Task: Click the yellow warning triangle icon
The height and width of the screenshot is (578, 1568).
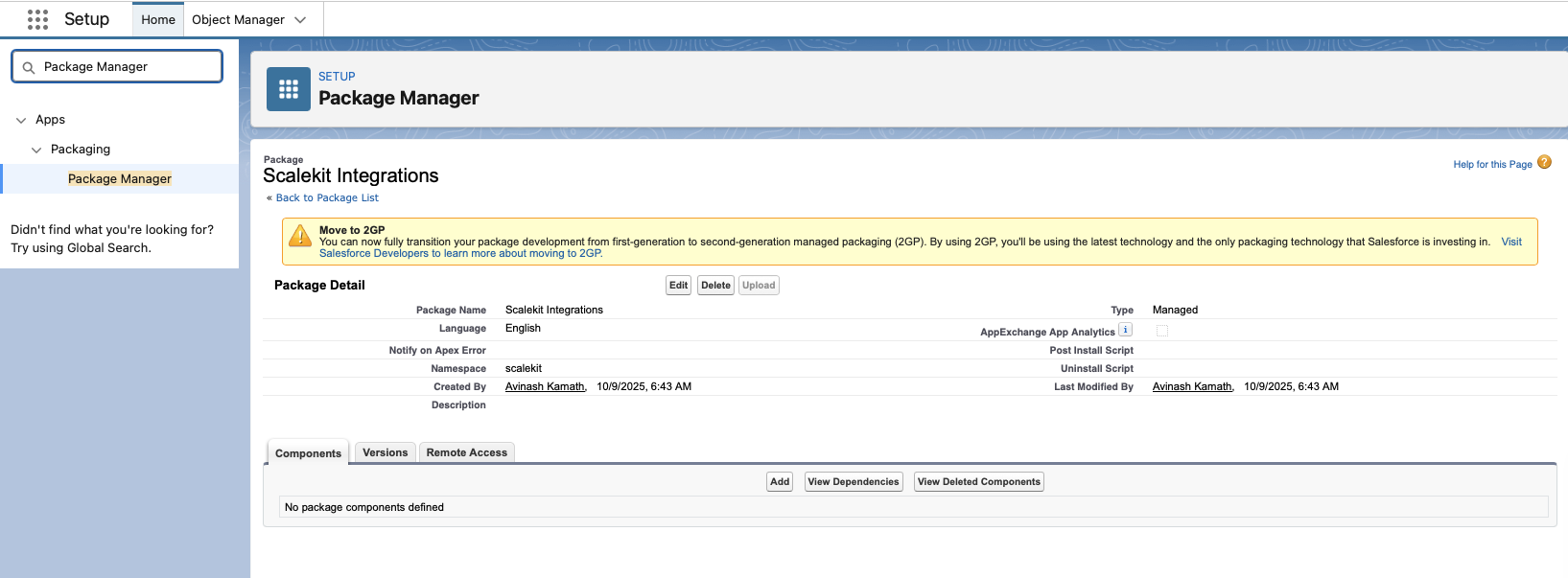Action: click(300, 236)
